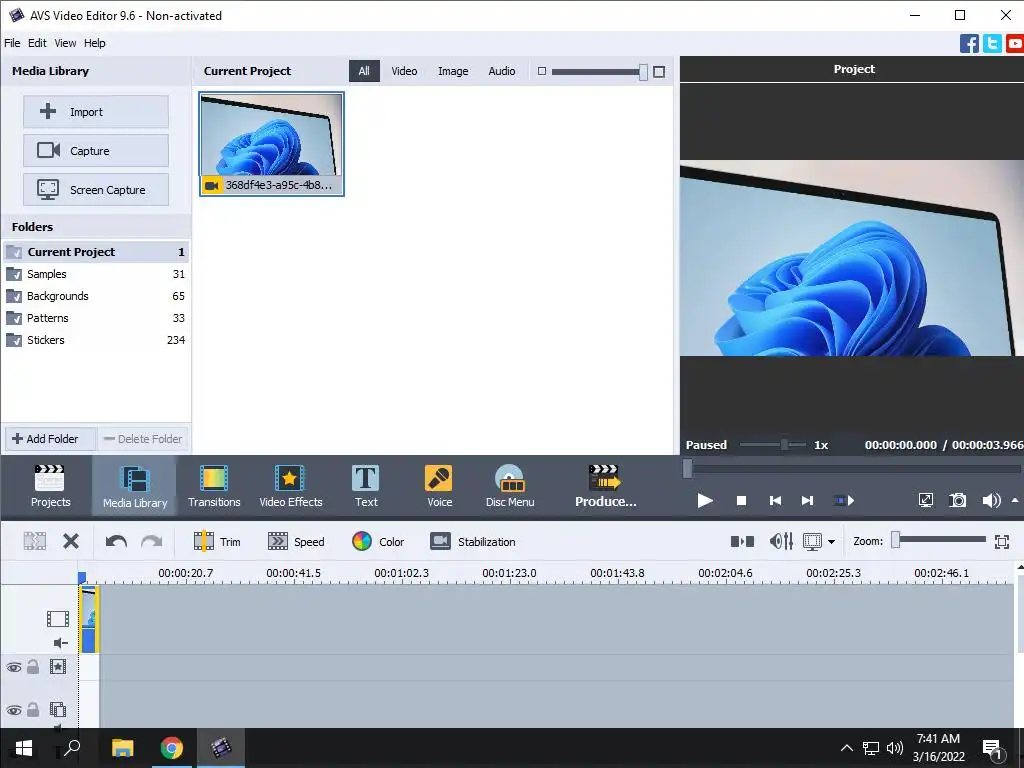Play the project preview
The image size is (1024, 768).
pyautogui.click(x=705, y=500)
